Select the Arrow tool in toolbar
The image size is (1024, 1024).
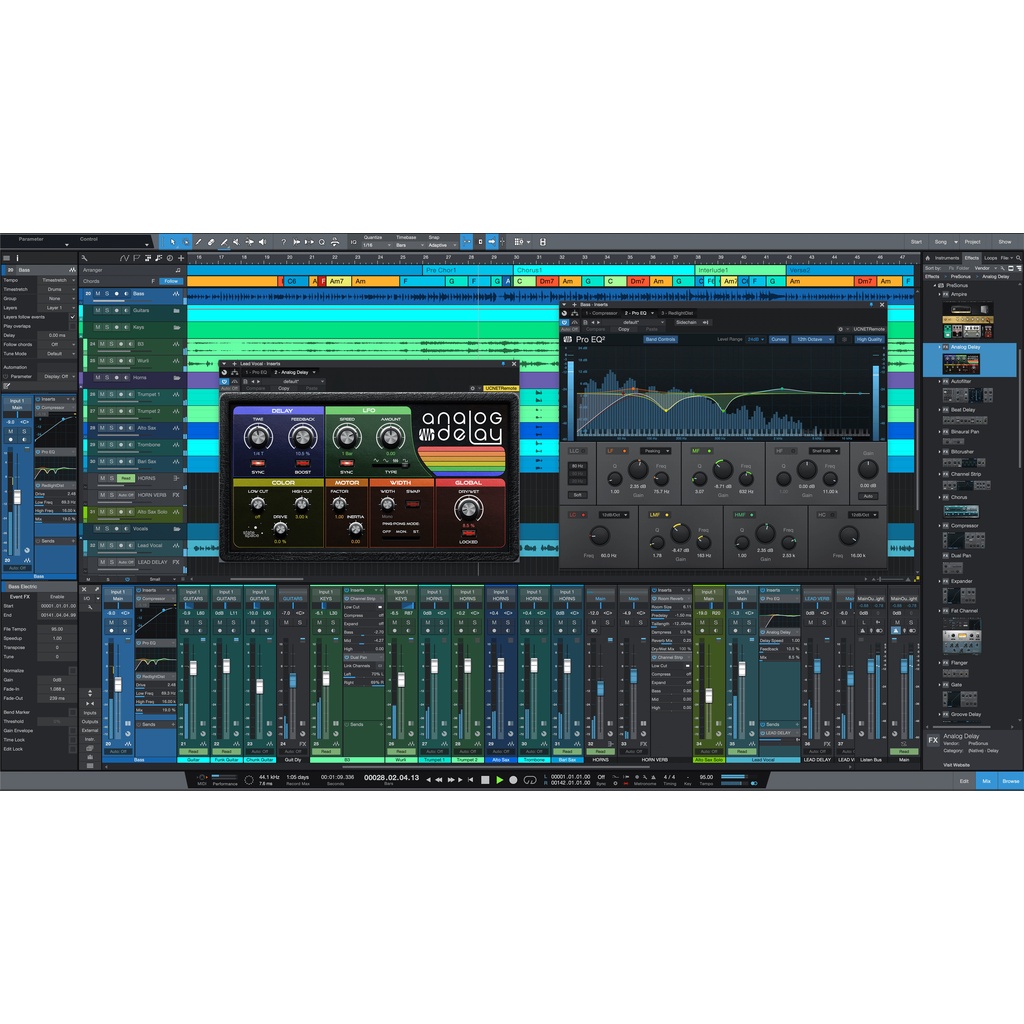173,242
